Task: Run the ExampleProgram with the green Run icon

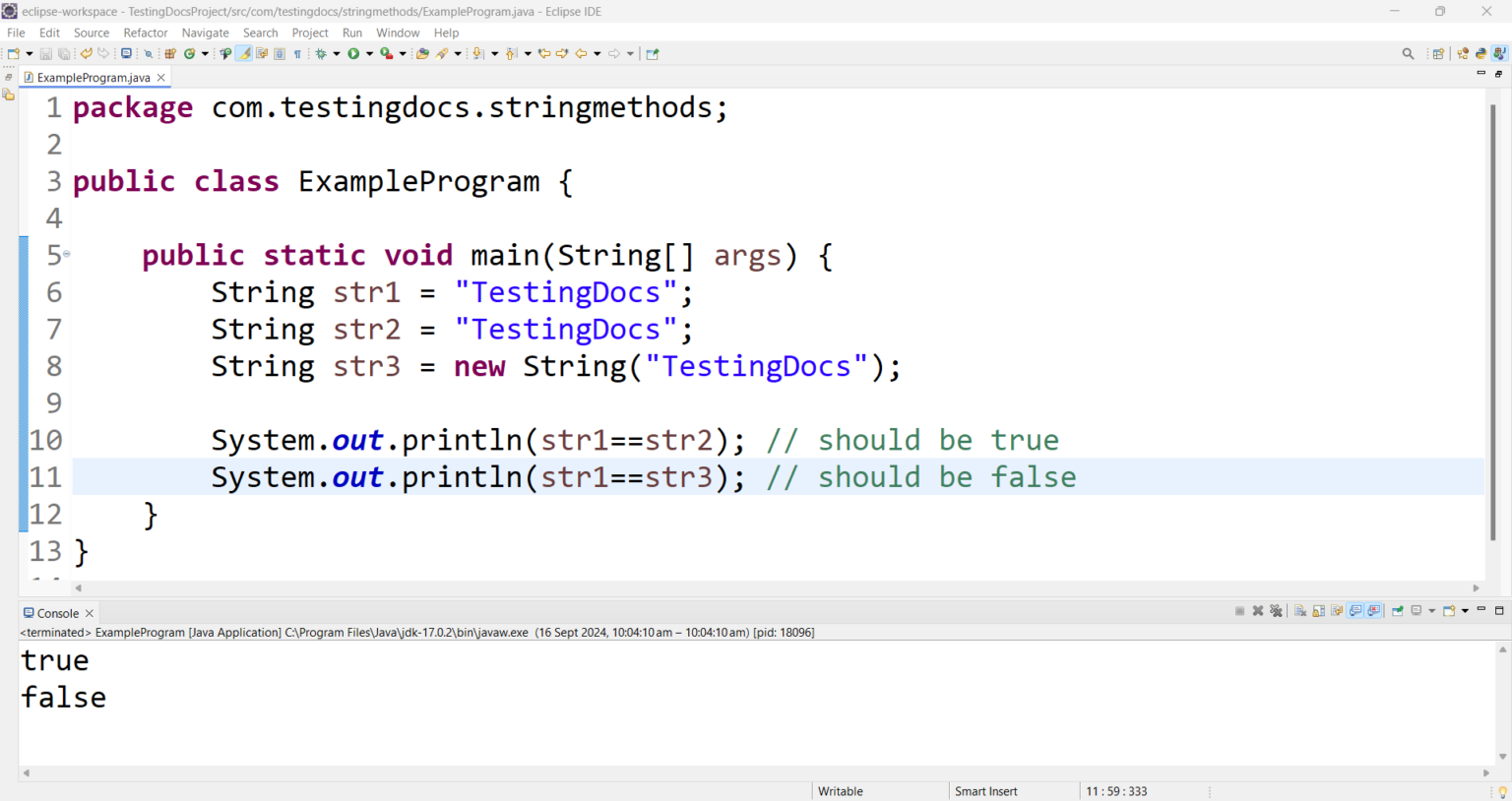Action: (354, 53)
